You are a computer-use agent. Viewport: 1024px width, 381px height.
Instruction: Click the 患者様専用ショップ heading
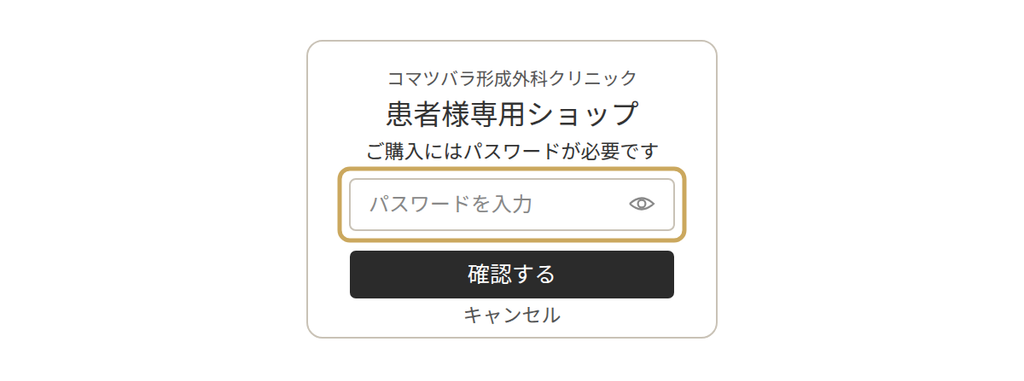511,114
